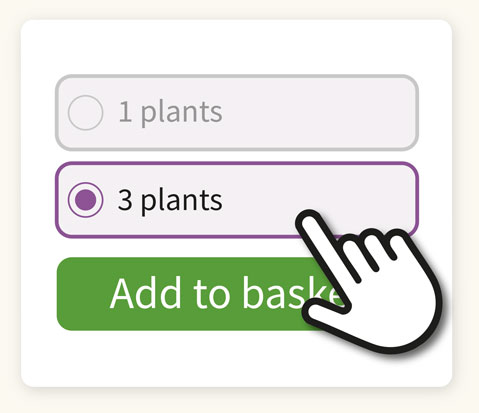Screen dimensions: 479x413
Task: Click the white card below the green button
Action: pos(237,360)
